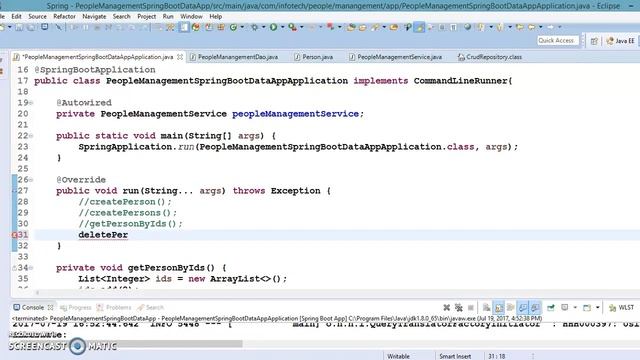Click the Open Type toolbar icon
Image resolution: width=640 pixels, height=360 pixels.
[351, 27]
